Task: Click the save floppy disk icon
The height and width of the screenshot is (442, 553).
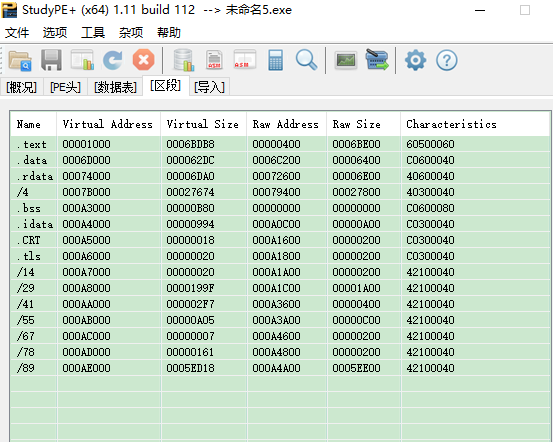Action: [51, 60]
